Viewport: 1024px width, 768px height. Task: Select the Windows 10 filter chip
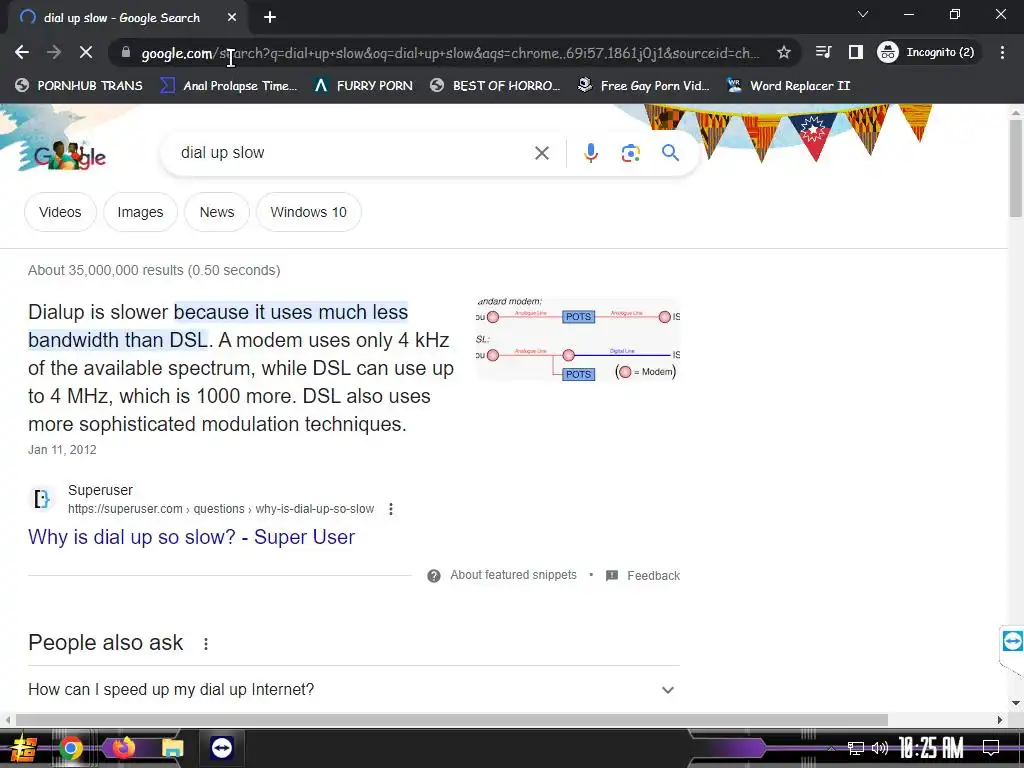click(308, 212)
